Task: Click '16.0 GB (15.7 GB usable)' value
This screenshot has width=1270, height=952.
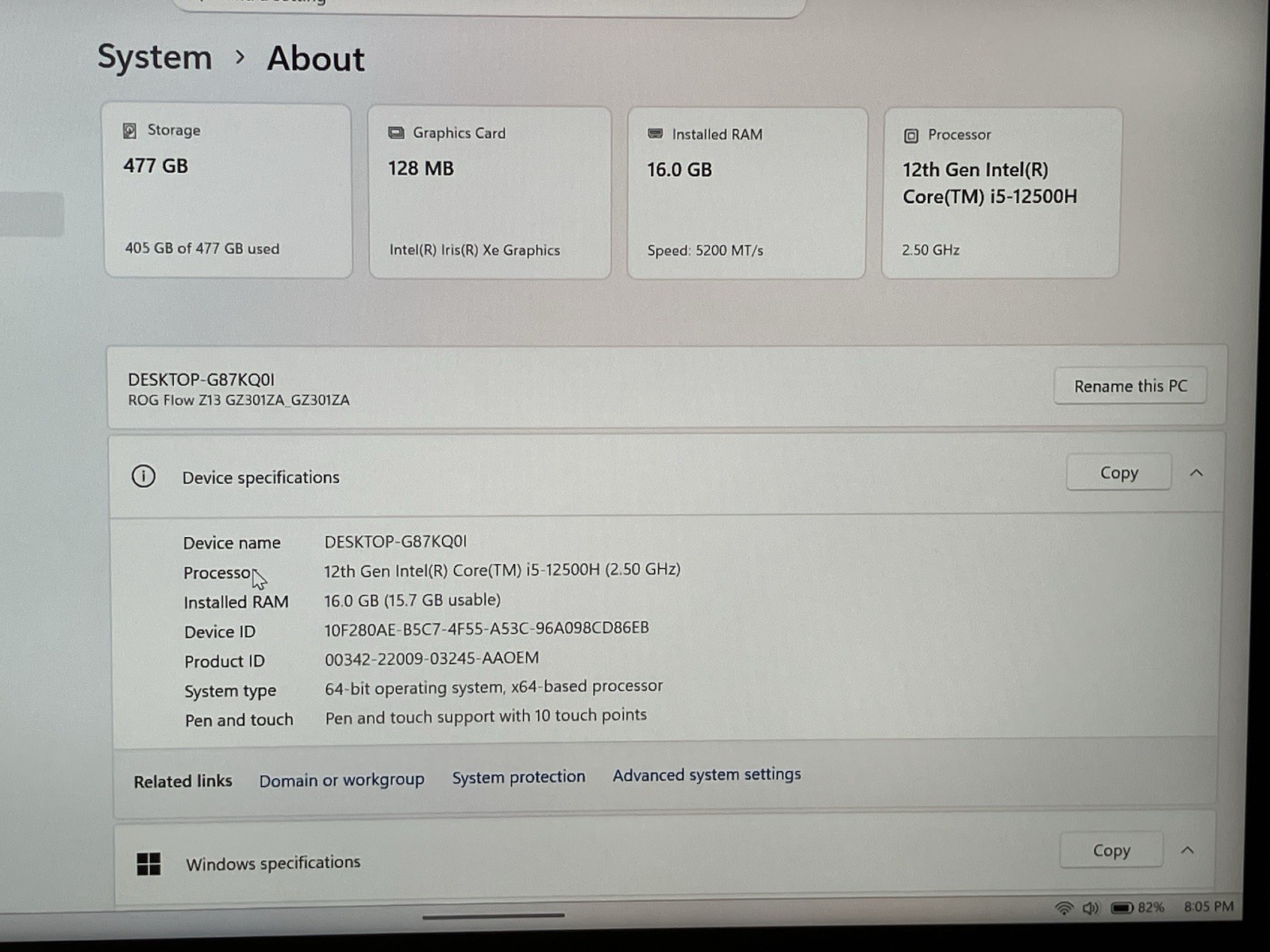Action: (x=412, y=600)
